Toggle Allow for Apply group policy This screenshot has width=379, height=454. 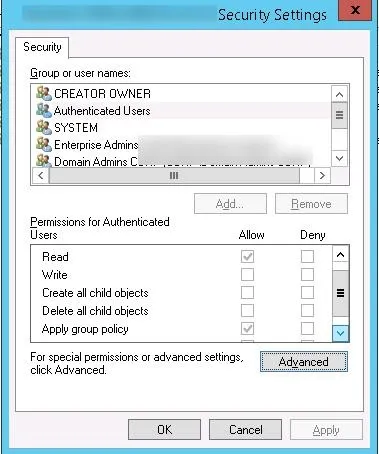point(247,329)
